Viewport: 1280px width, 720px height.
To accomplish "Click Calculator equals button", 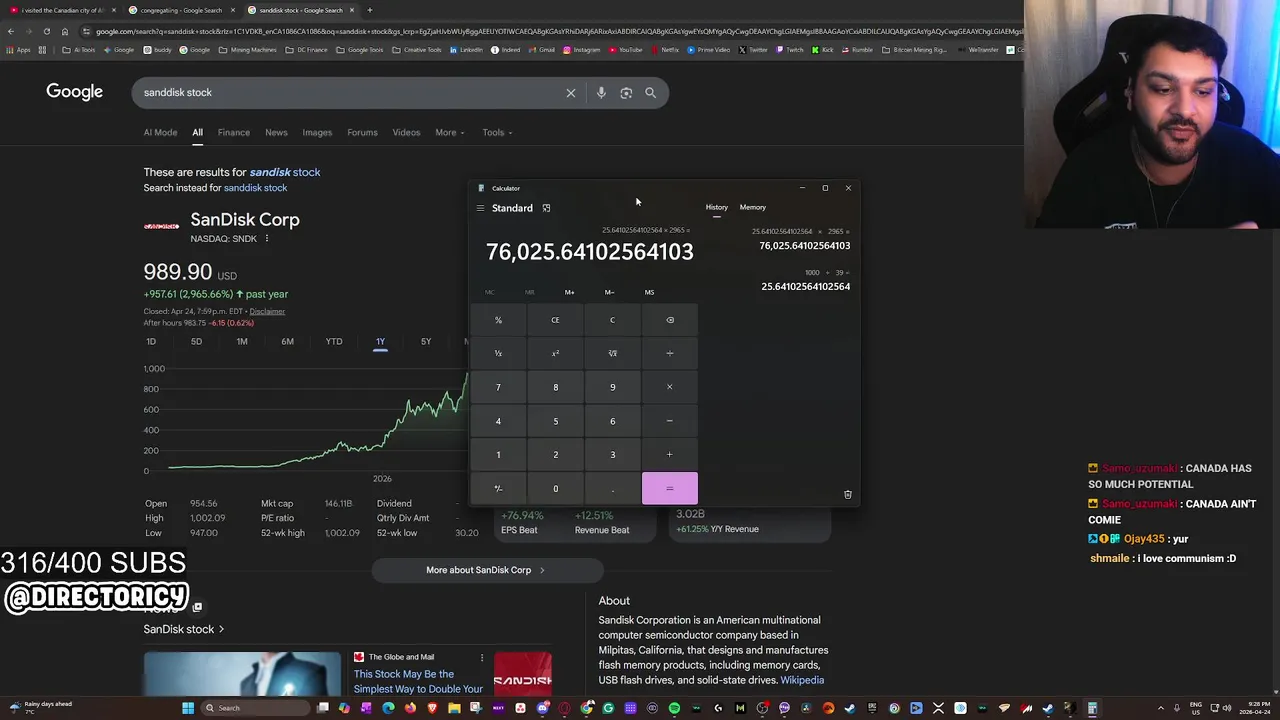I will [670, 489].
